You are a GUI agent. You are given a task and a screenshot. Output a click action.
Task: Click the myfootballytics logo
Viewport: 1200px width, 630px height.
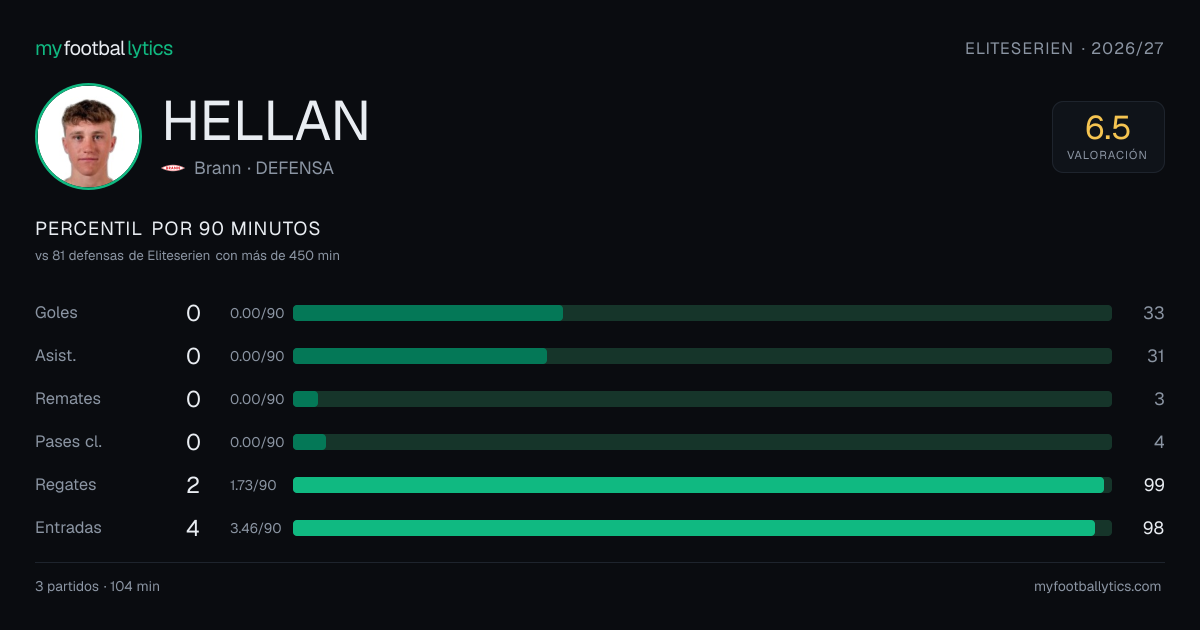click(104, 48)
